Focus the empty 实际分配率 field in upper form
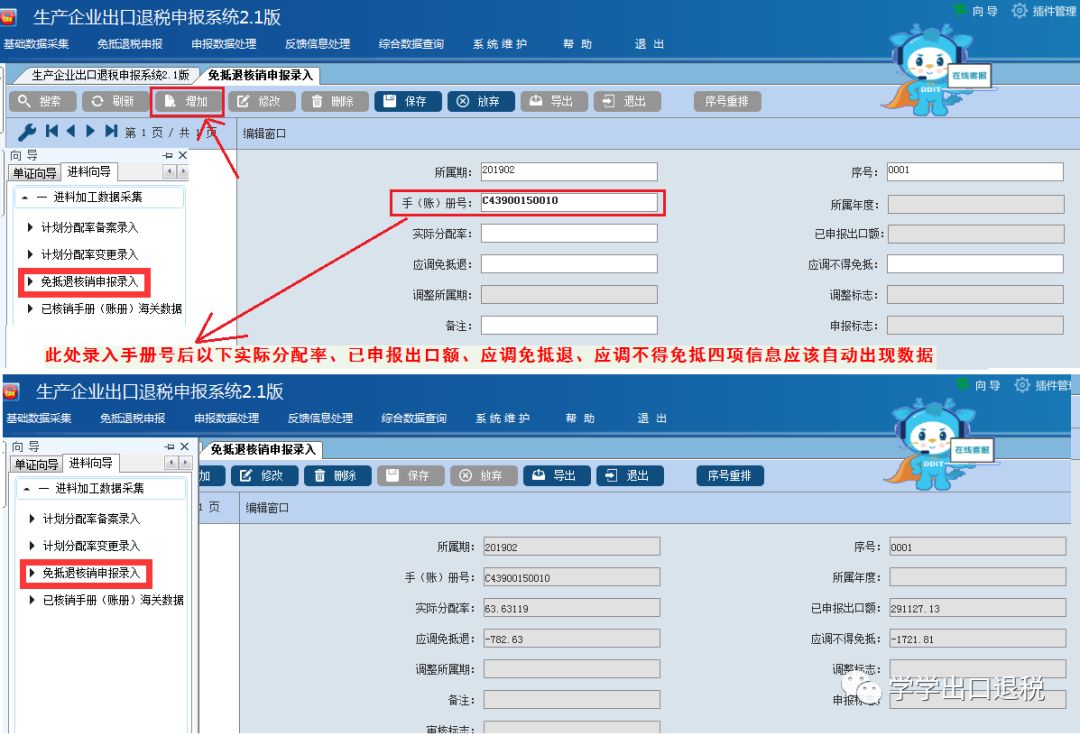 (x=569, y=233)
